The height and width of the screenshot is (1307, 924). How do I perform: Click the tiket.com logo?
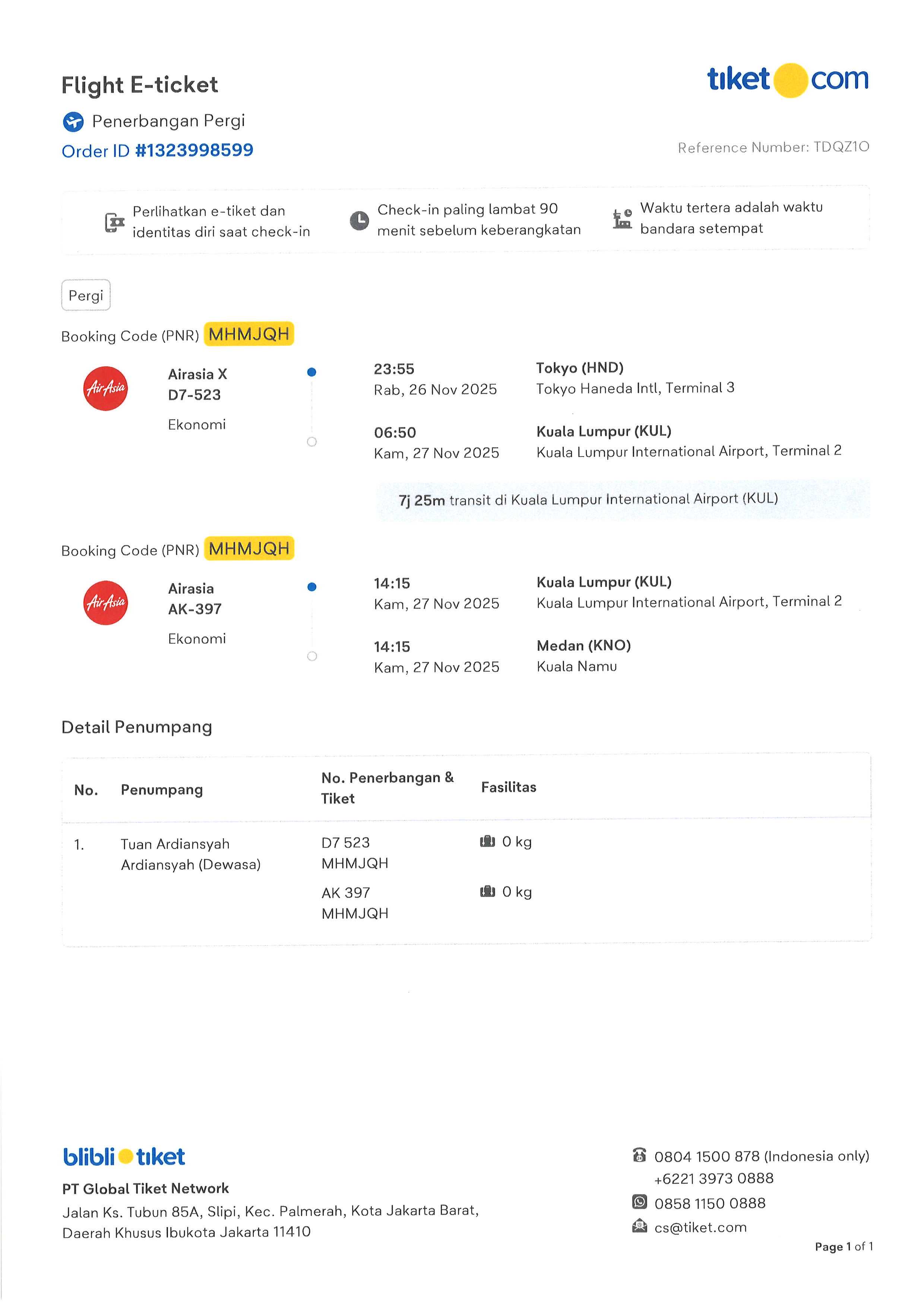pos(787,80)
